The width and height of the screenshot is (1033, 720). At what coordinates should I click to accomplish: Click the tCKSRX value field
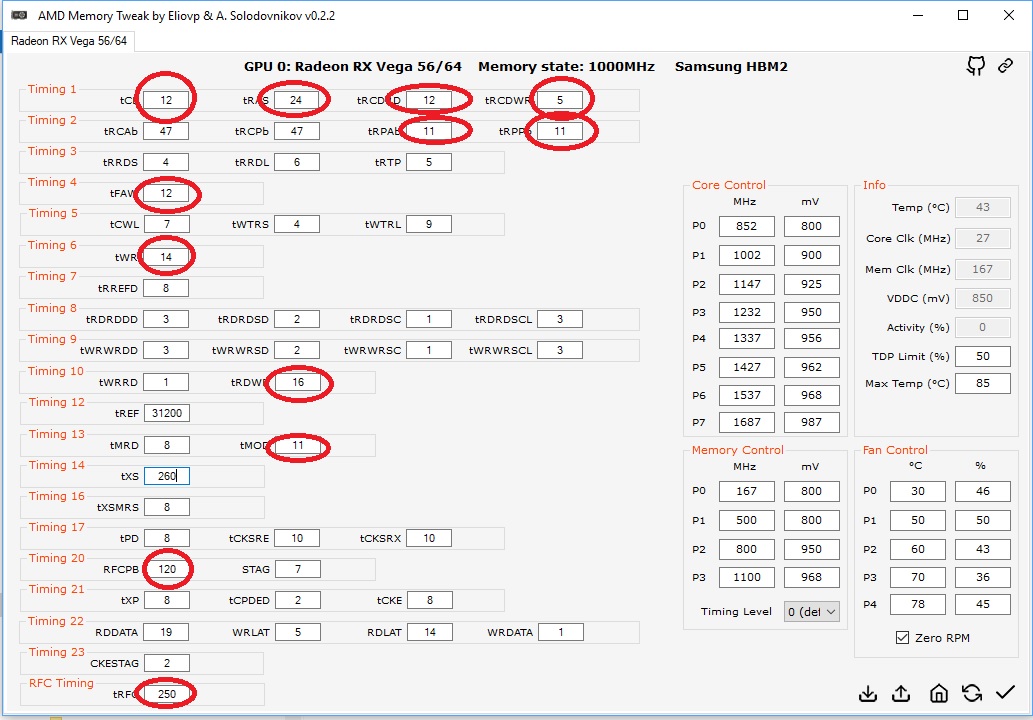(x=429, y=538)
